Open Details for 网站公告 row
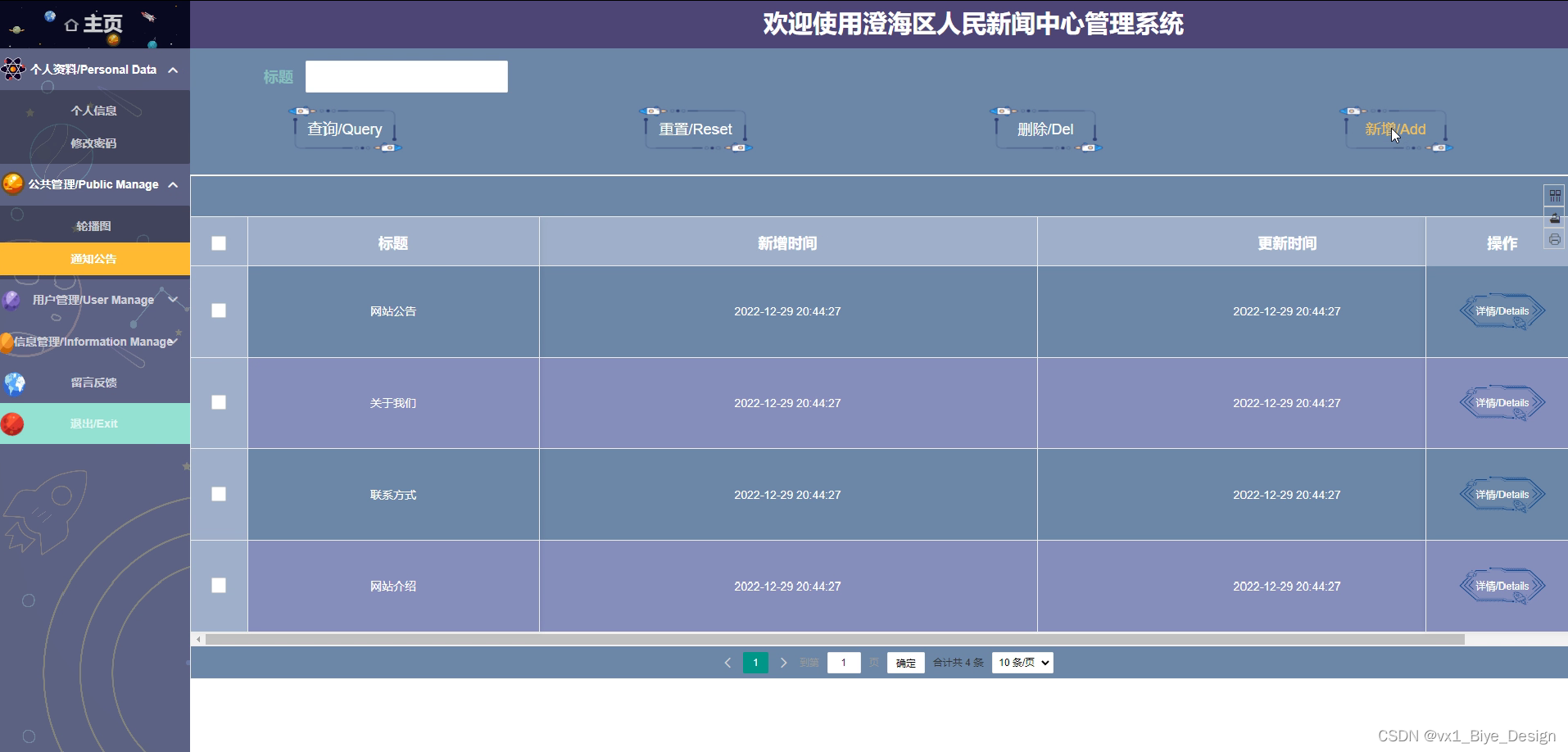1568x752 pixels. (1502, 311)
